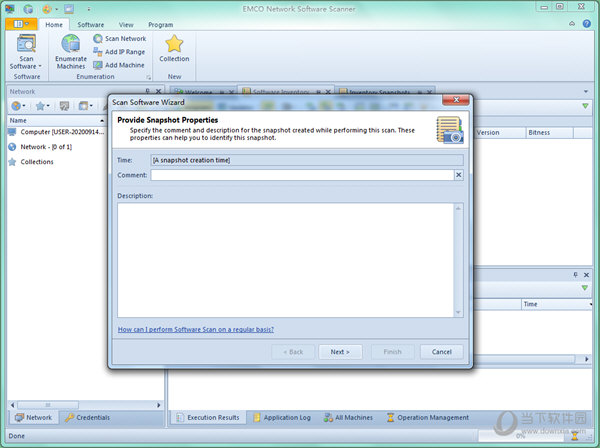Open the Enumeration group dialog launcher
This screenshot has width=600, height=448.
[148, 77]
